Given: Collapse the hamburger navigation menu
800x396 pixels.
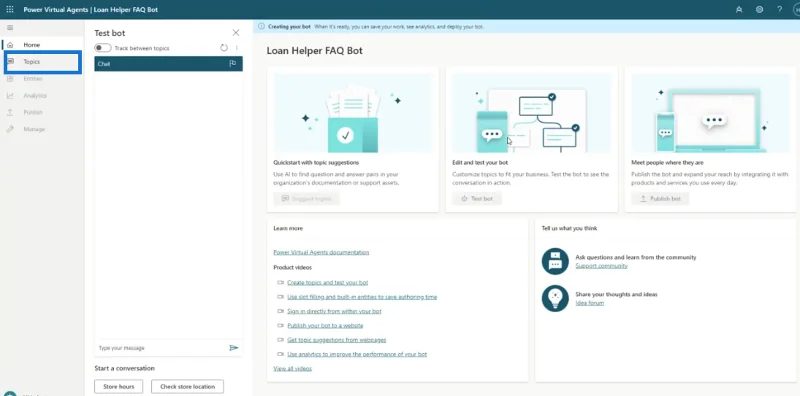Looking at the screenshot, I should [x=10, y=28].
